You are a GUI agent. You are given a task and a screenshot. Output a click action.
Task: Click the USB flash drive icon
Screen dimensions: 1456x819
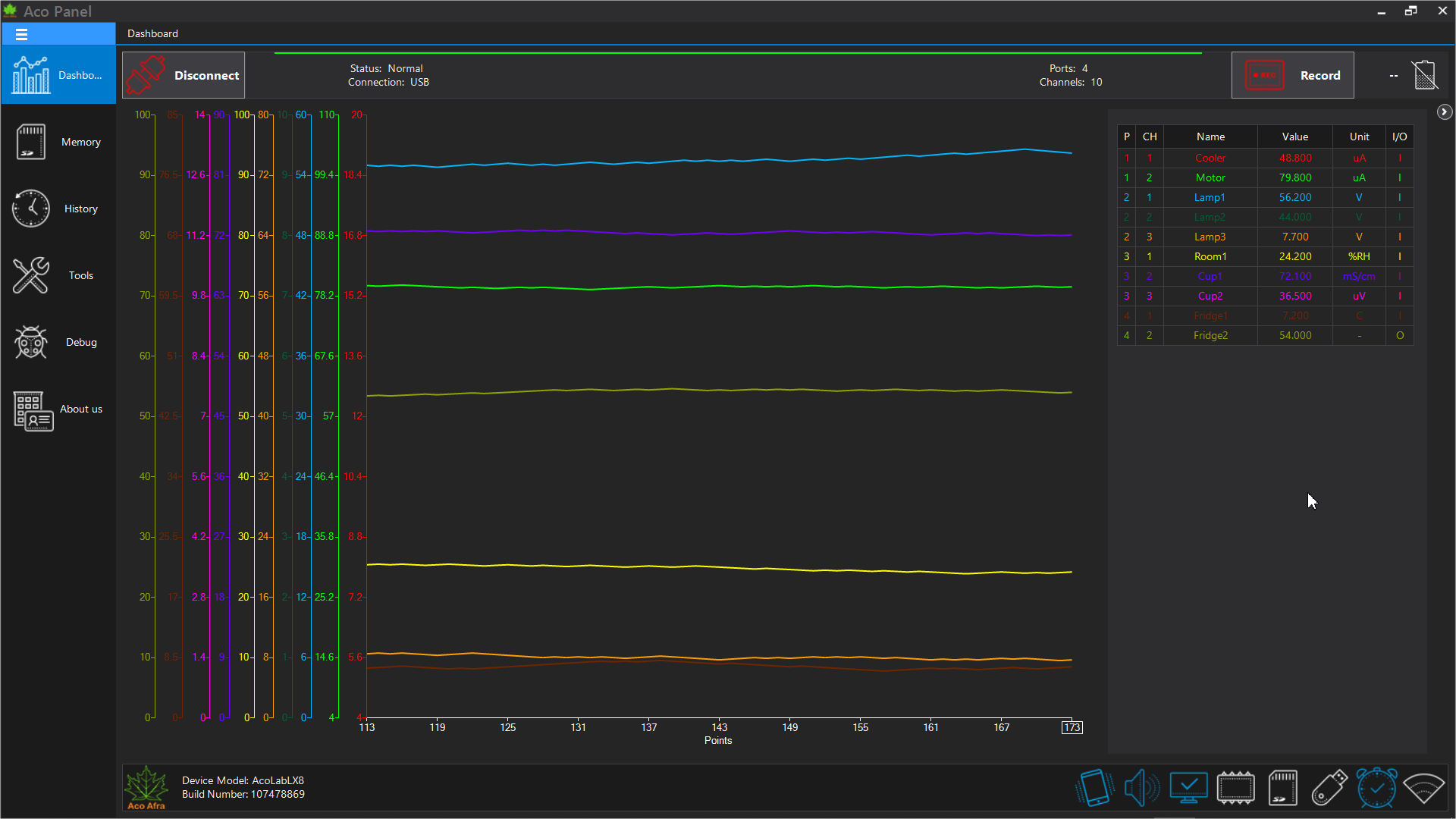1329,788
